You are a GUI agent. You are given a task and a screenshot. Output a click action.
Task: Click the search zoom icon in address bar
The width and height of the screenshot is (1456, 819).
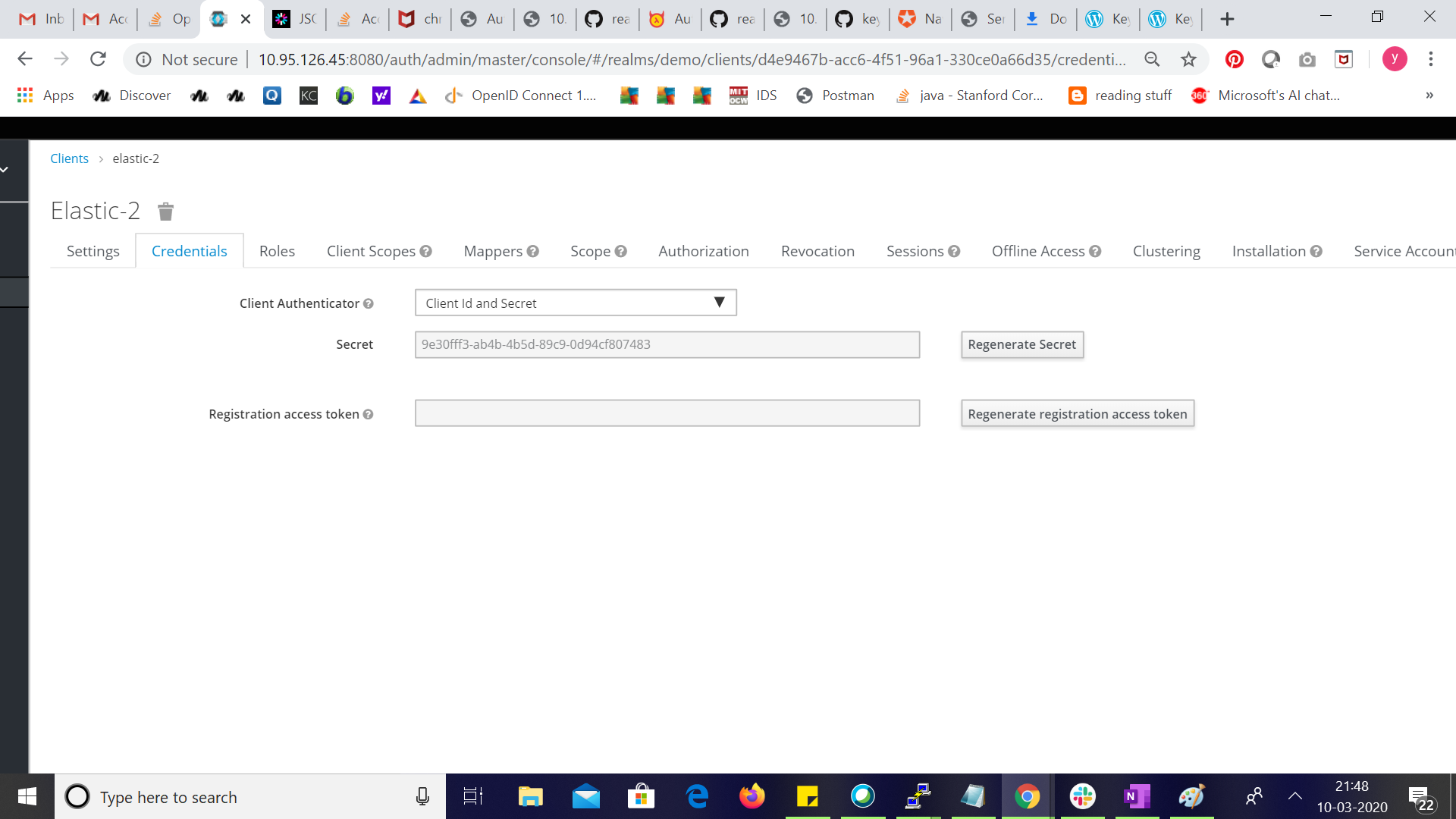(1152, 58)
